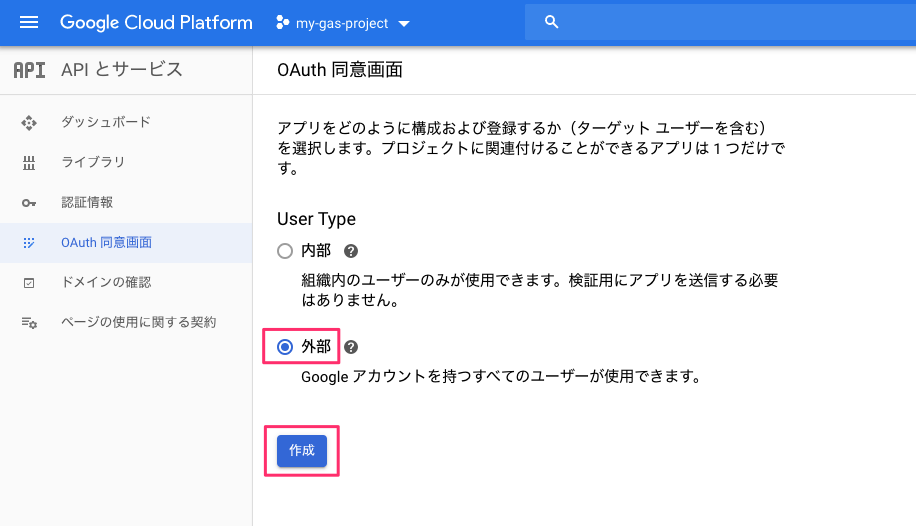The height and width of the screenshot is (526, 916).
Task: Select the 外部 user type radio
Action: (x=285, y=347)
